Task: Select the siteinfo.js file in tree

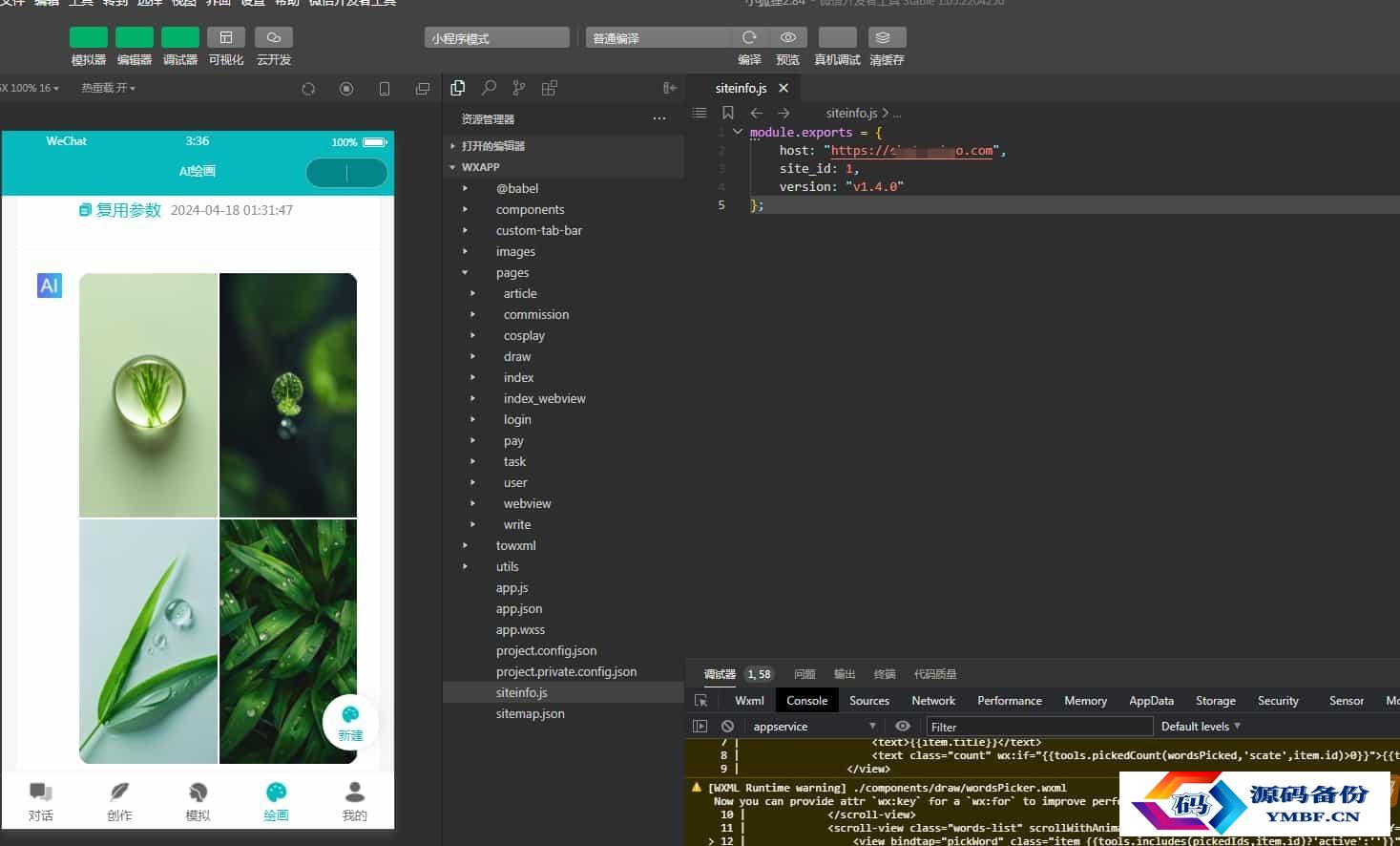Action: point(563,692)
